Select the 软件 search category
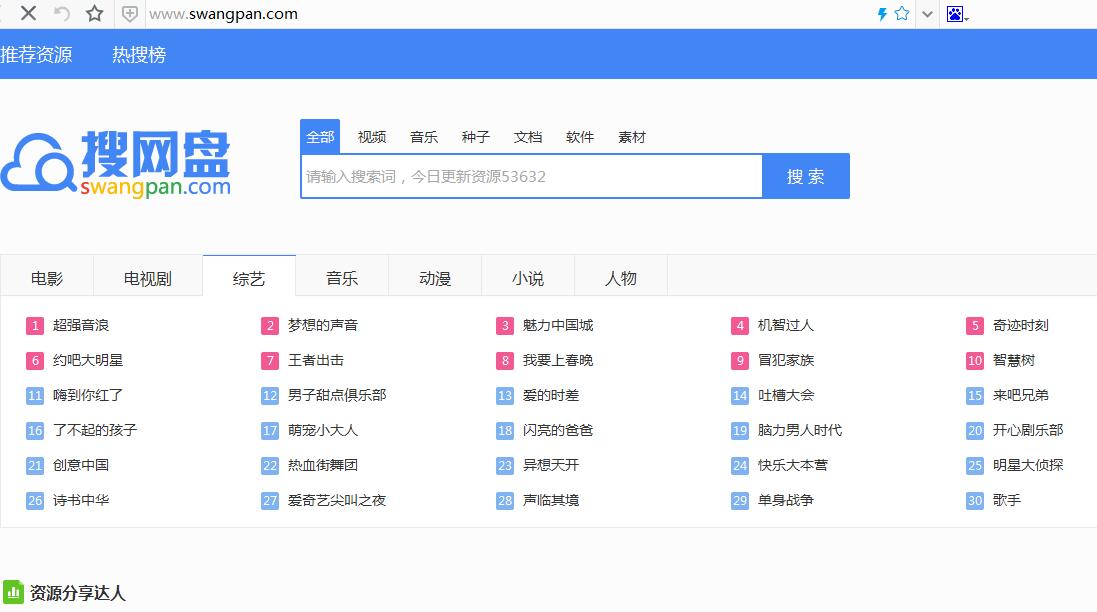Image resolution: width=1097 pixels, height=612 pixels. (580, 137)
